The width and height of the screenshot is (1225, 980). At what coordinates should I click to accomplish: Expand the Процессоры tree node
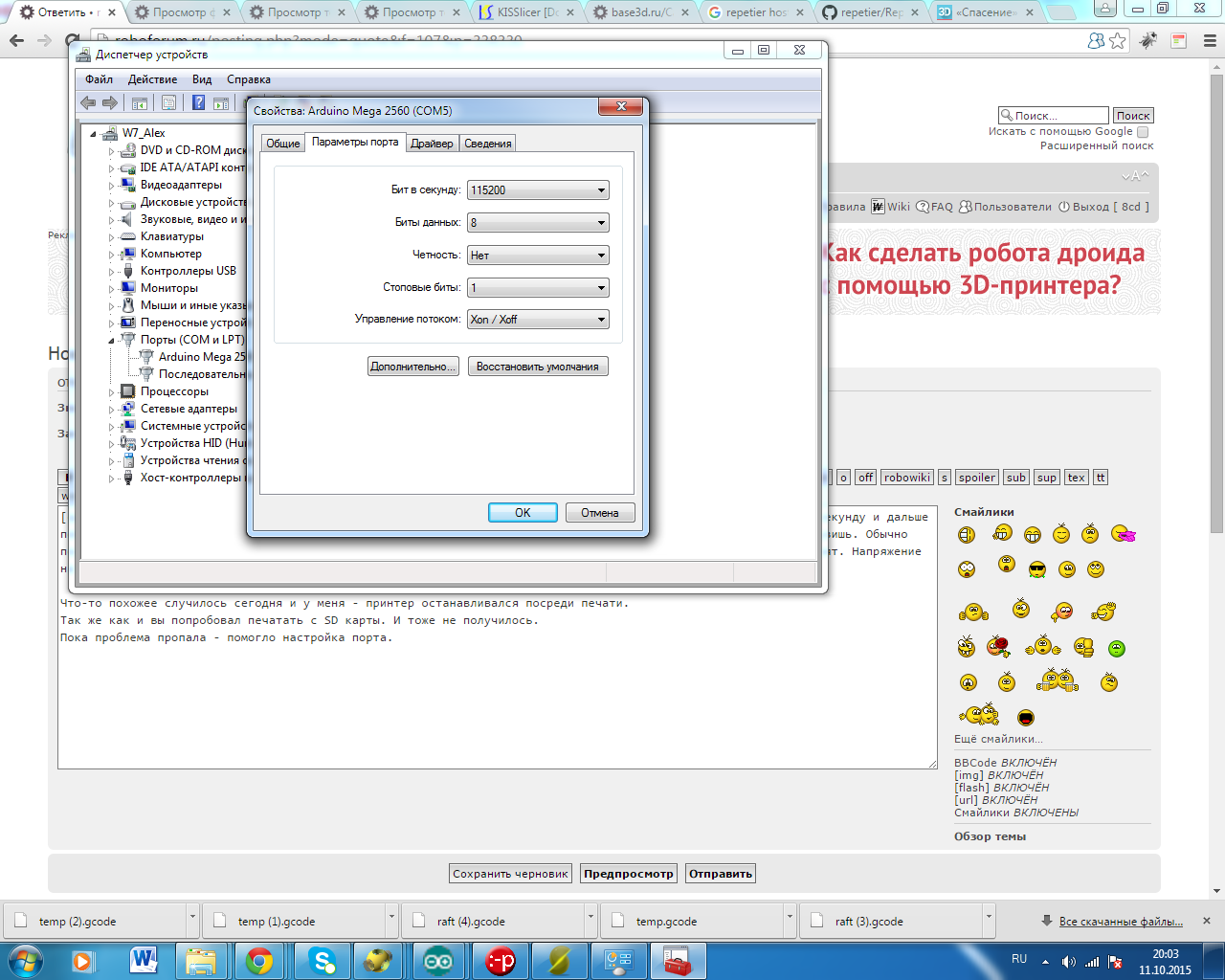pyautogui.click(x=112, y=392)
